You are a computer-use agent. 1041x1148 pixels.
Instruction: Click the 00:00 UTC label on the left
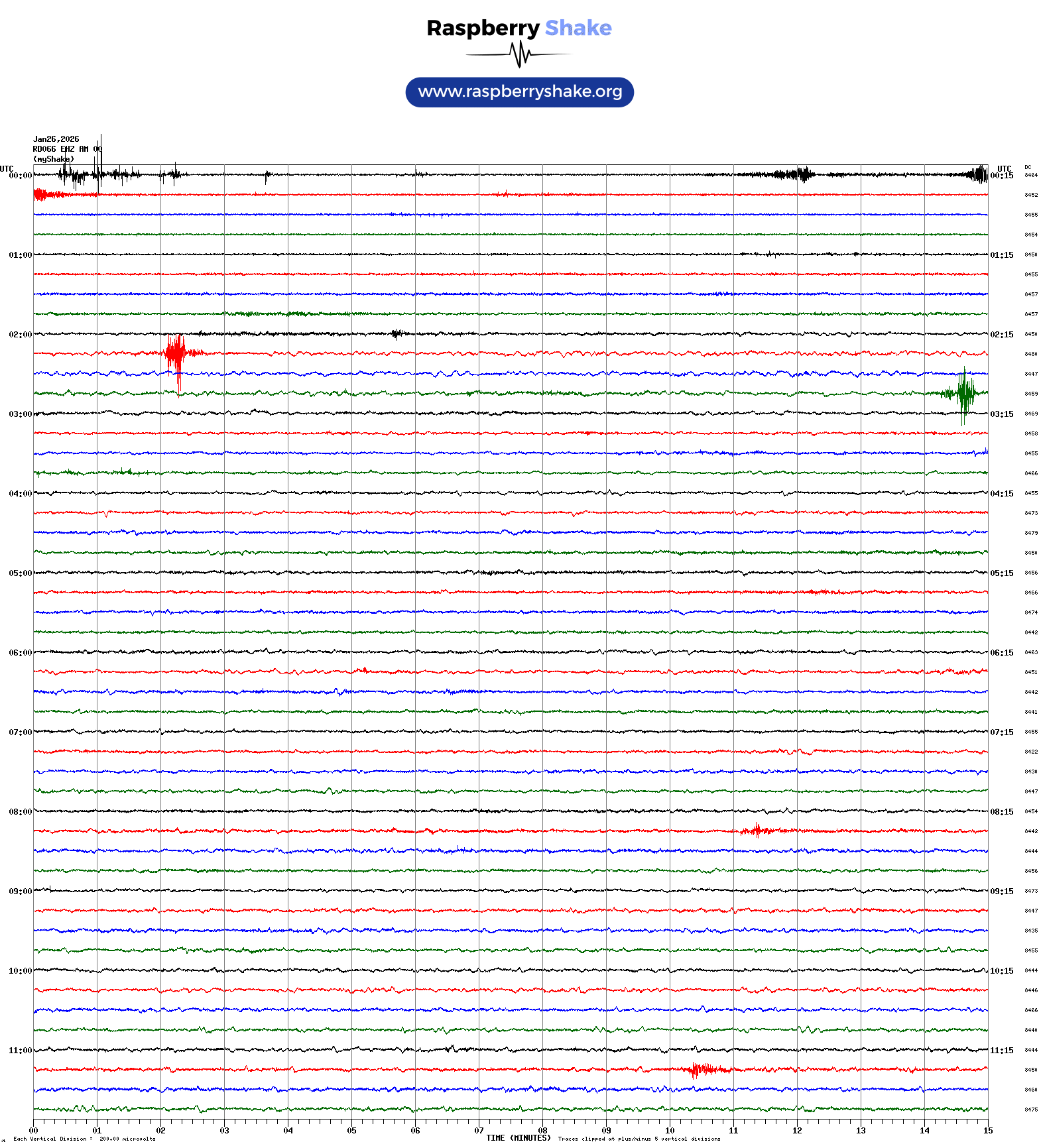click(x=20, y=176)
